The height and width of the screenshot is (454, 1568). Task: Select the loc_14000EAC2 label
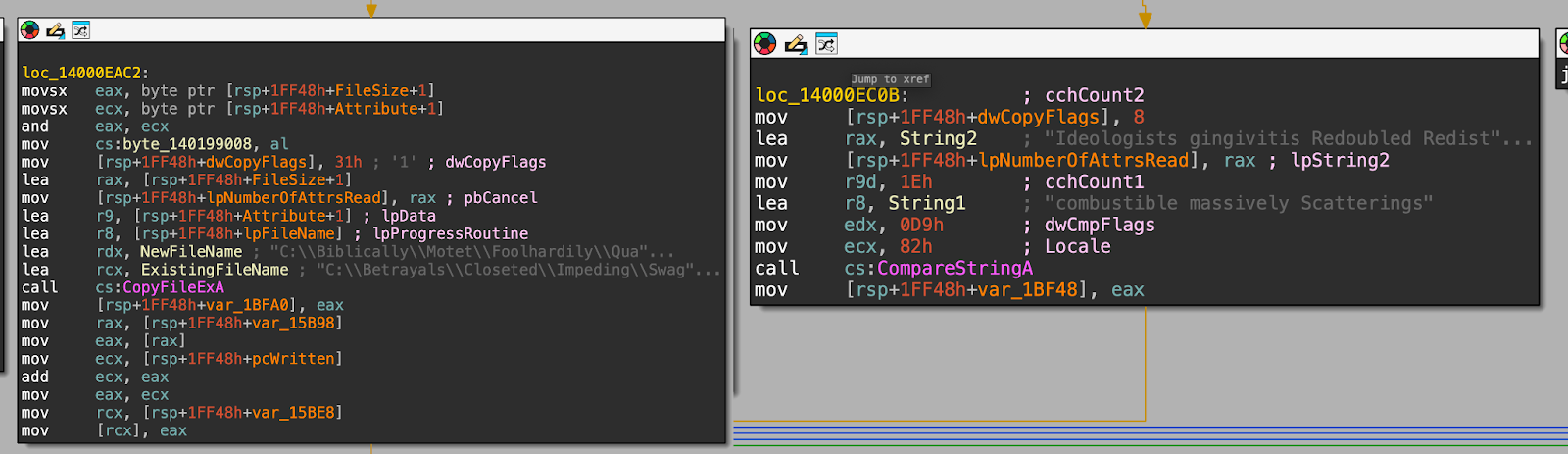tap(85, 73)
